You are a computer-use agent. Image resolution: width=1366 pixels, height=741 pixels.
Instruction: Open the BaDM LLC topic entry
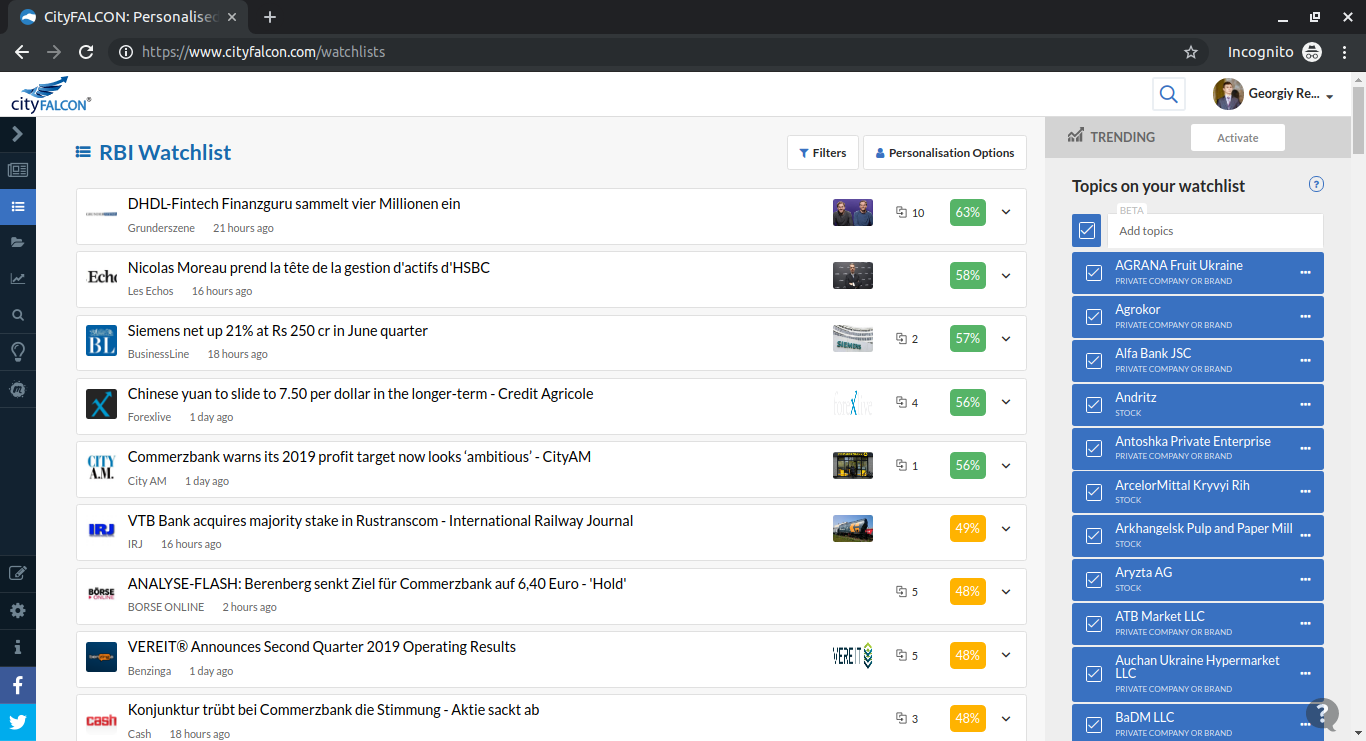click(x=1198, y=723)
